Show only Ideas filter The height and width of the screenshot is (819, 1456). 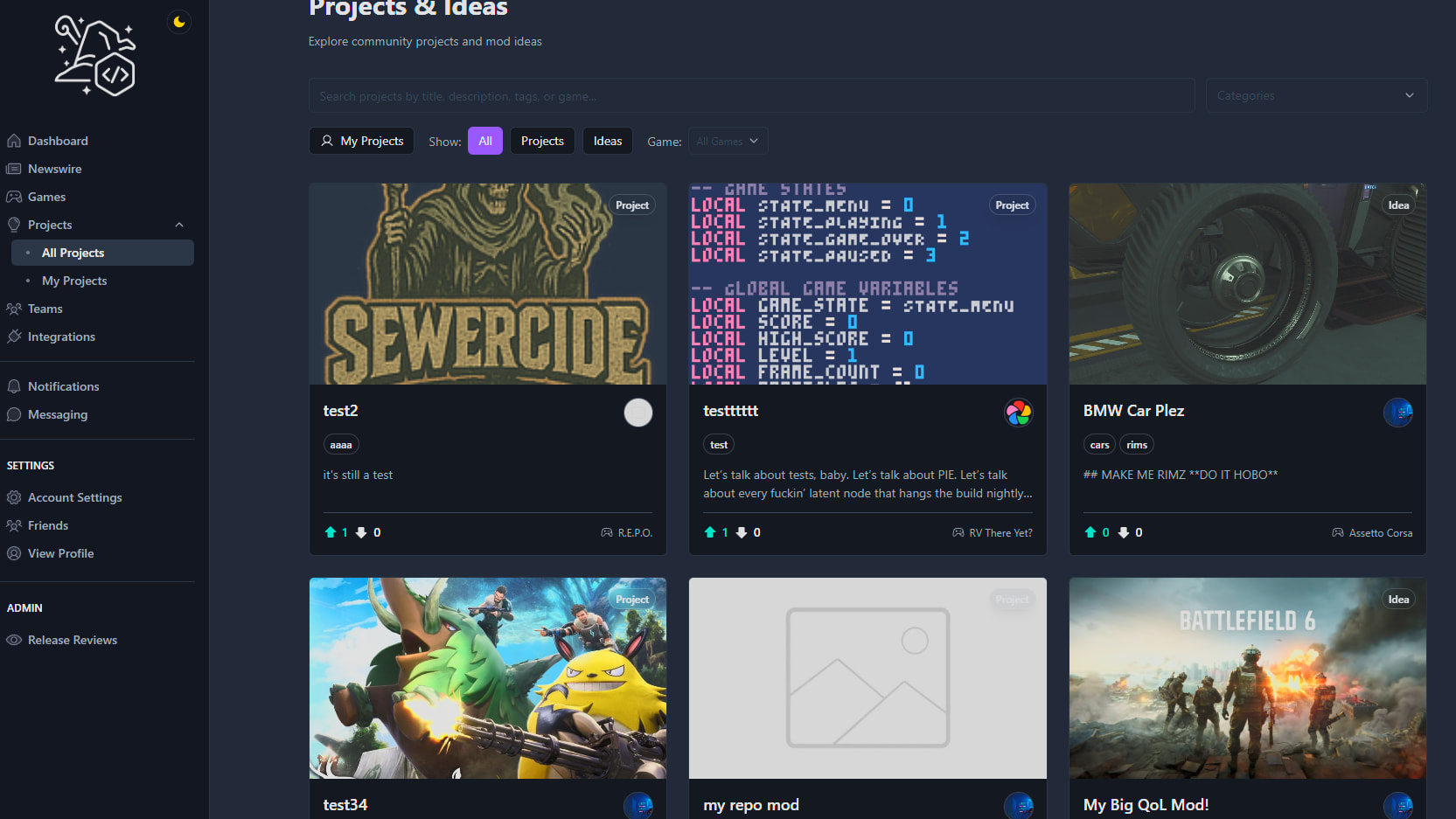pos(608,141)
